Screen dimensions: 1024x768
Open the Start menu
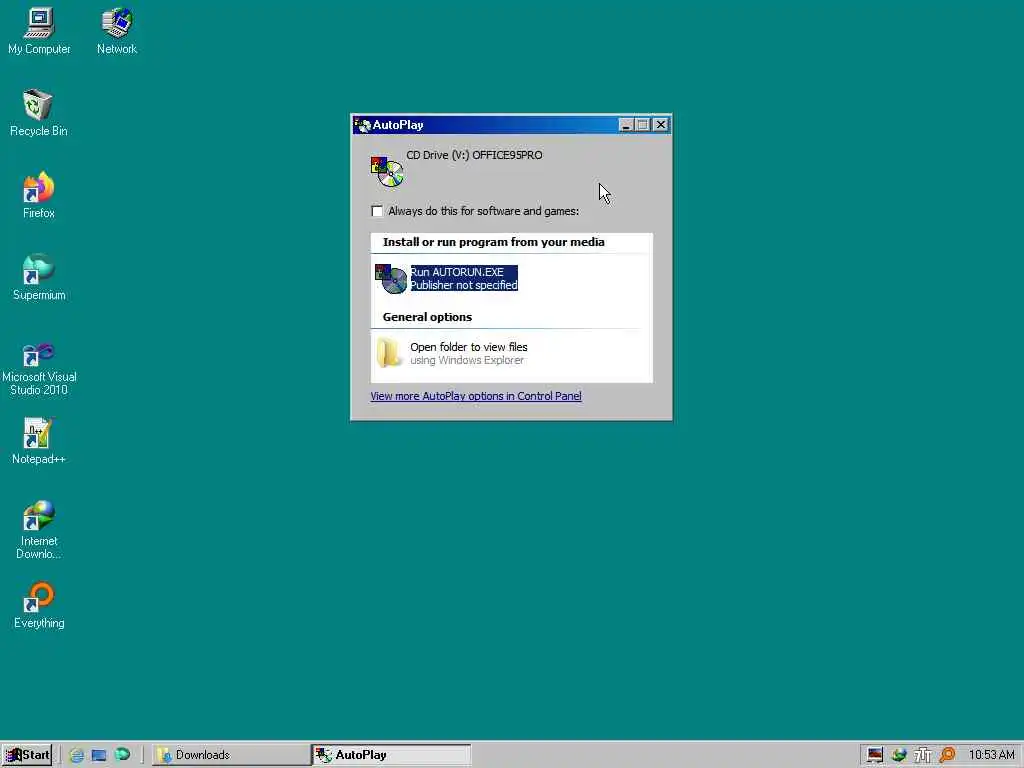pyautogui.click(x=27, y=755)
